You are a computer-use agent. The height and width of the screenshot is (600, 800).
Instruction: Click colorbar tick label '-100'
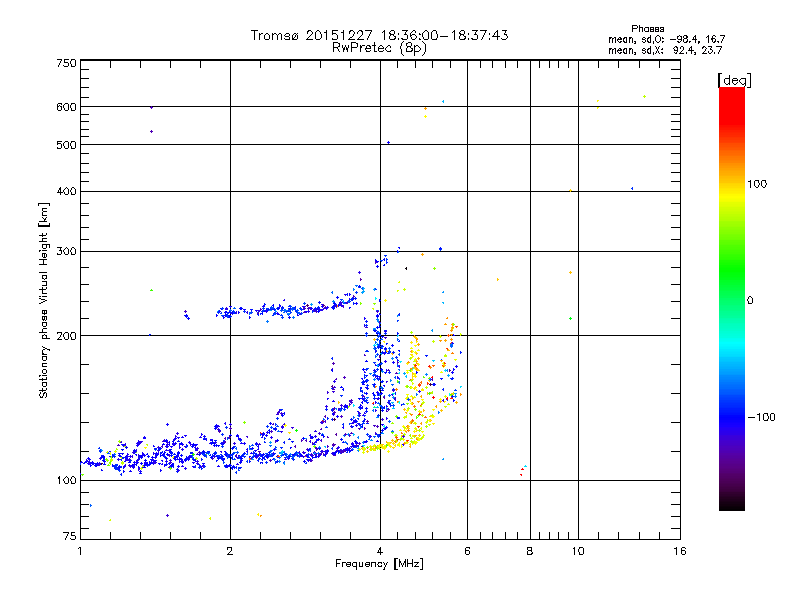(x=761, y=417)
